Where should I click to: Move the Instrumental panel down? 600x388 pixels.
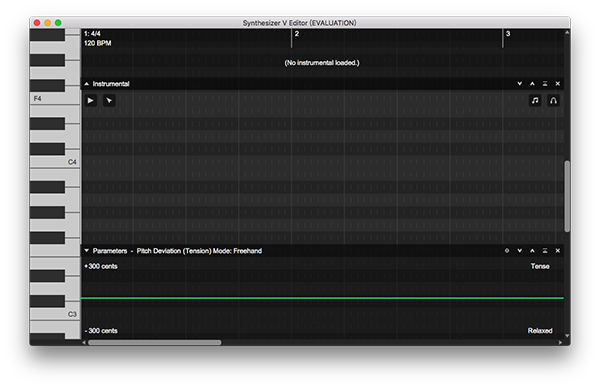point(520,83)
